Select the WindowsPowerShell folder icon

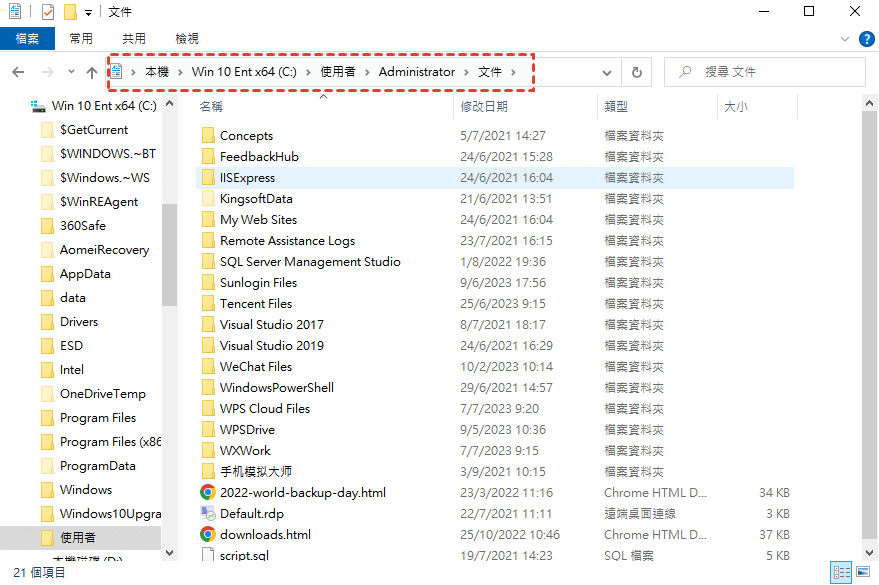[208, 388]
